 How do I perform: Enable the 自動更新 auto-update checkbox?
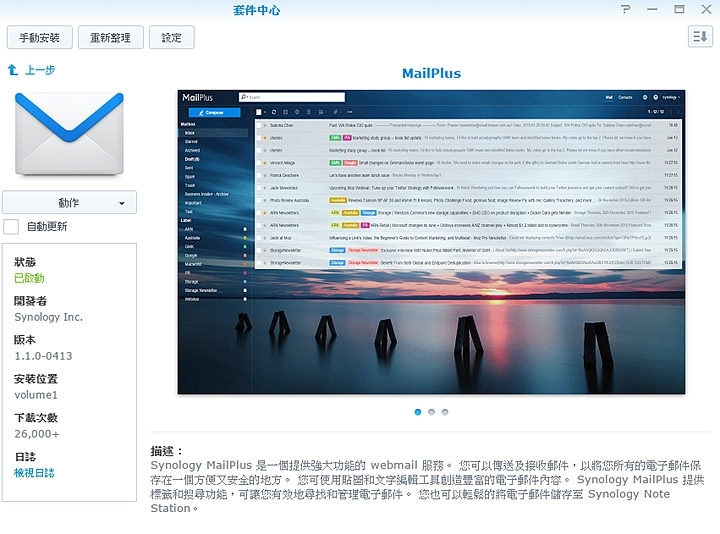point(11,227)
